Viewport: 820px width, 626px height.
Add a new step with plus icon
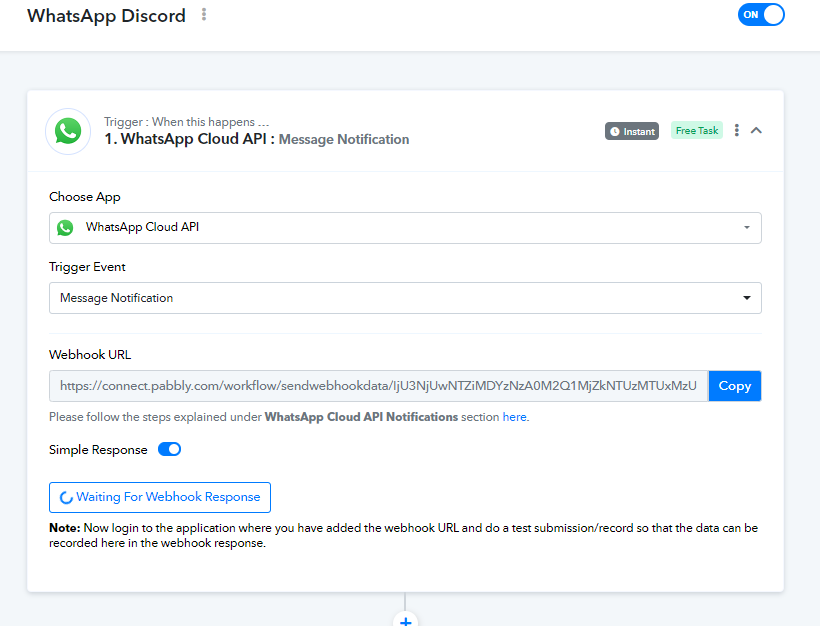[405, 621]
